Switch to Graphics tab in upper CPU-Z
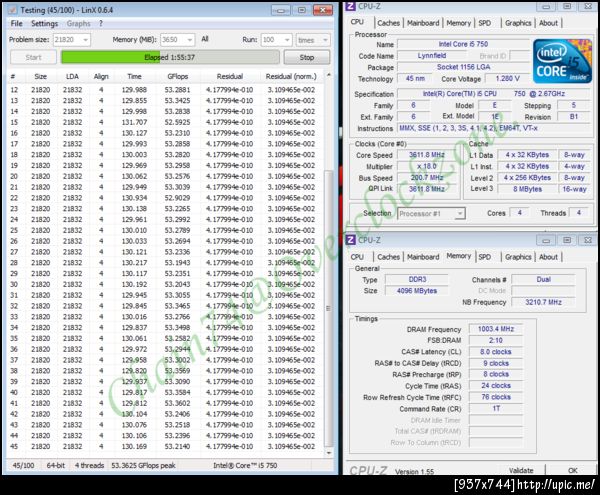The image size is (600, 495). point(518,23)
